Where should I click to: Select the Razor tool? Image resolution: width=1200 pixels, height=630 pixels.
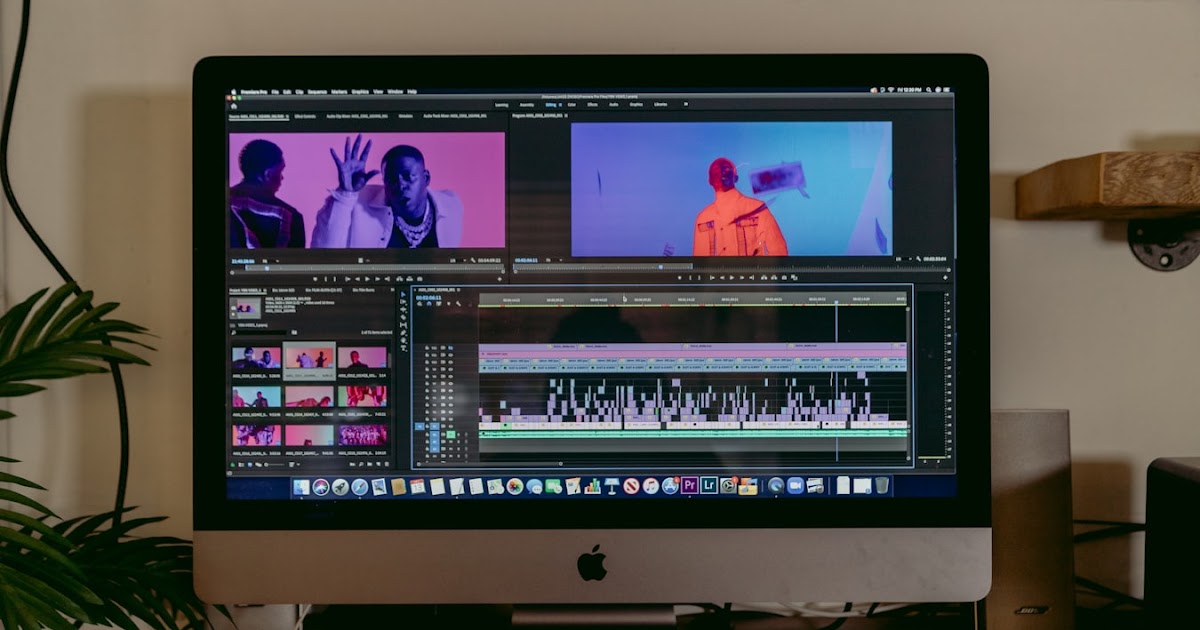(x=403, y=318)
